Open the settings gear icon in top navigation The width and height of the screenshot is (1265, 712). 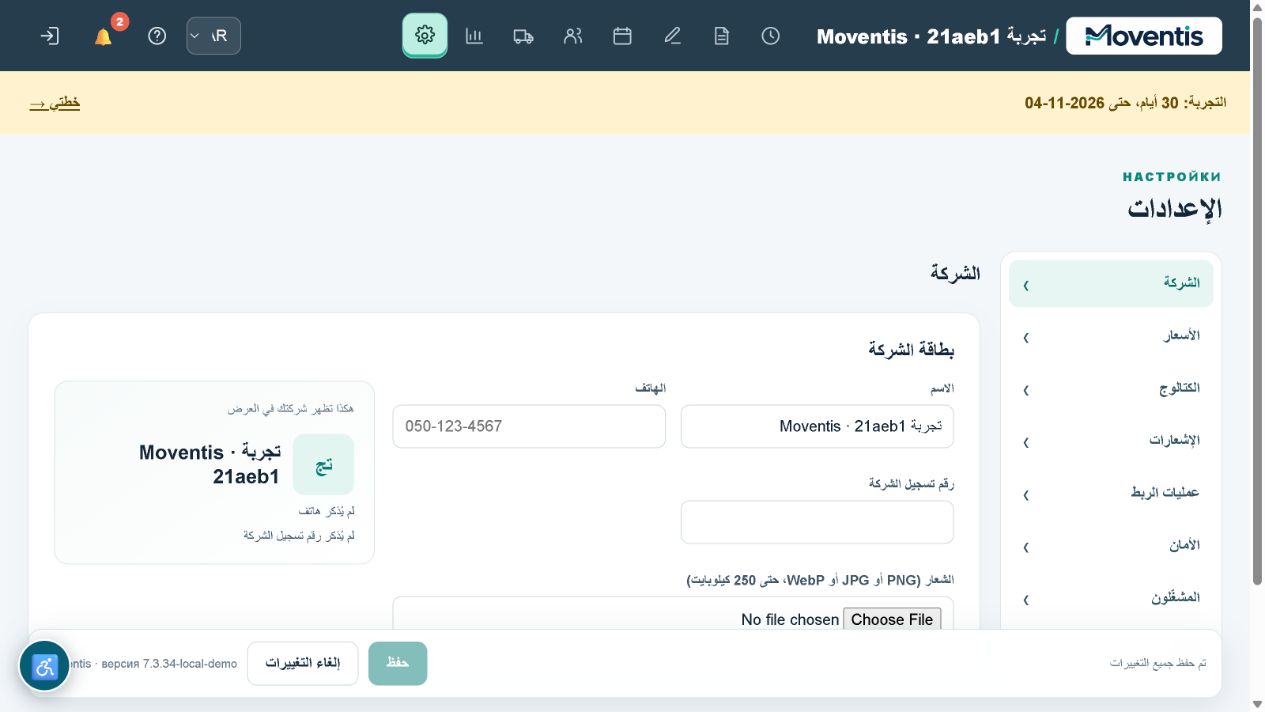coord(425,35)
